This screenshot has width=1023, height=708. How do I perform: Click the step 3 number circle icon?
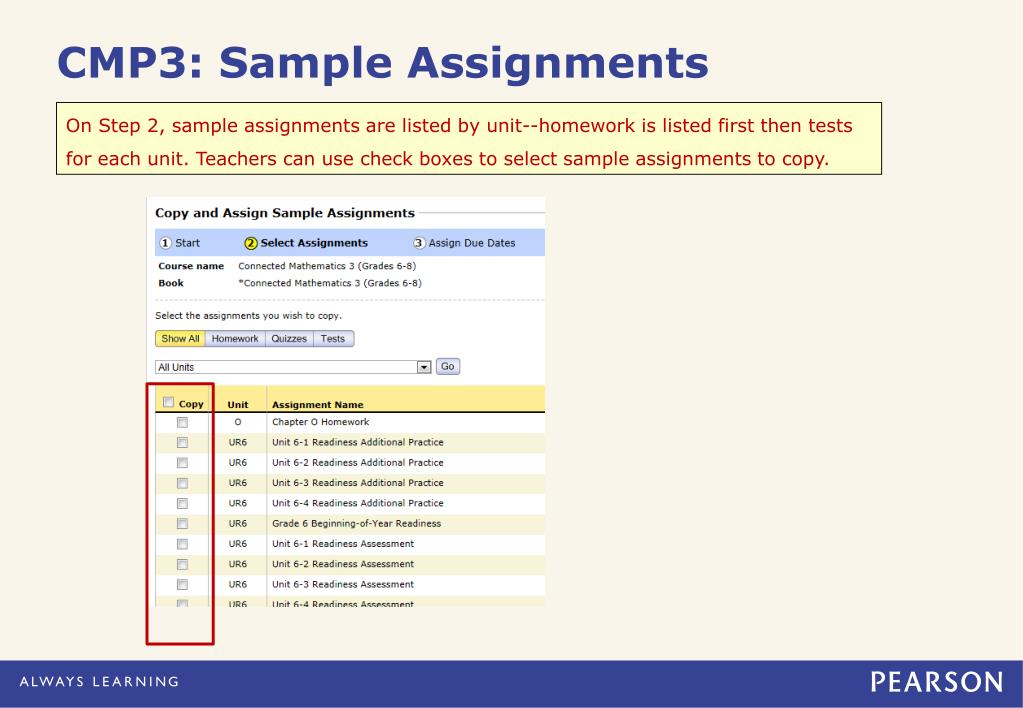pos(419,243)
